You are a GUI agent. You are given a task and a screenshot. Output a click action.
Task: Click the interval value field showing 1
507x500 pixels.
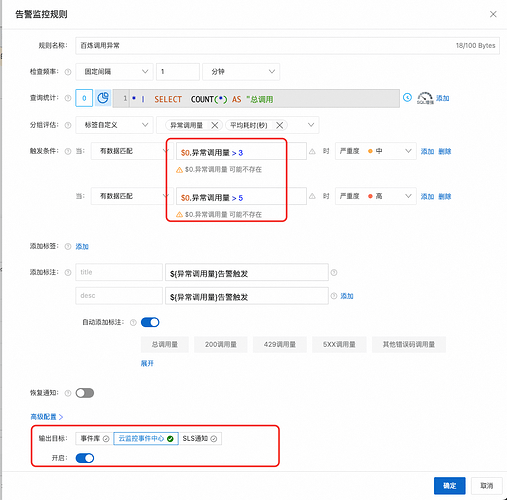[178, 72]
